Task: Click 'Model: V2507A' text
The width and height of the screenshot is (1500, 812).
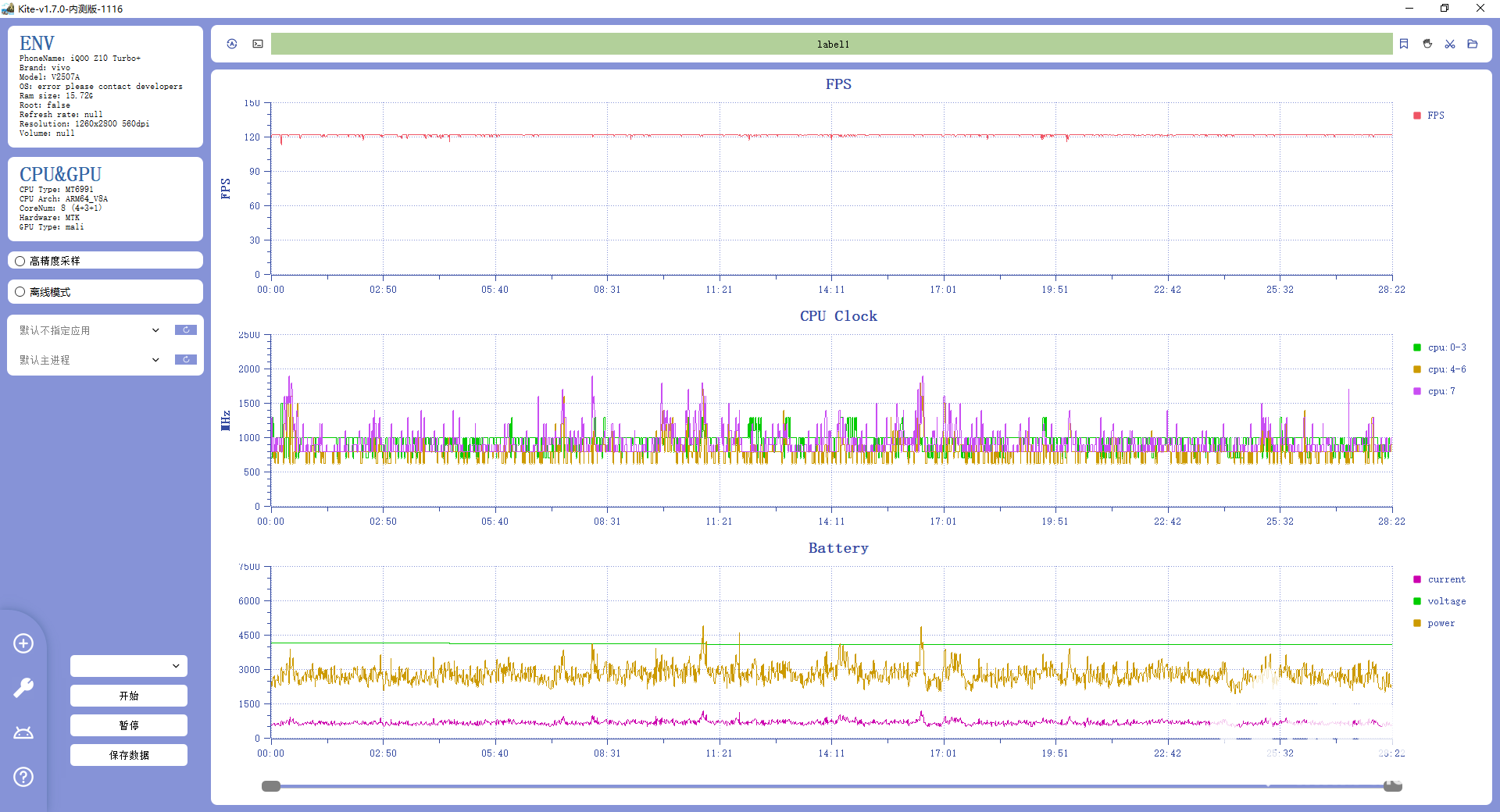Action: point(49,77)
